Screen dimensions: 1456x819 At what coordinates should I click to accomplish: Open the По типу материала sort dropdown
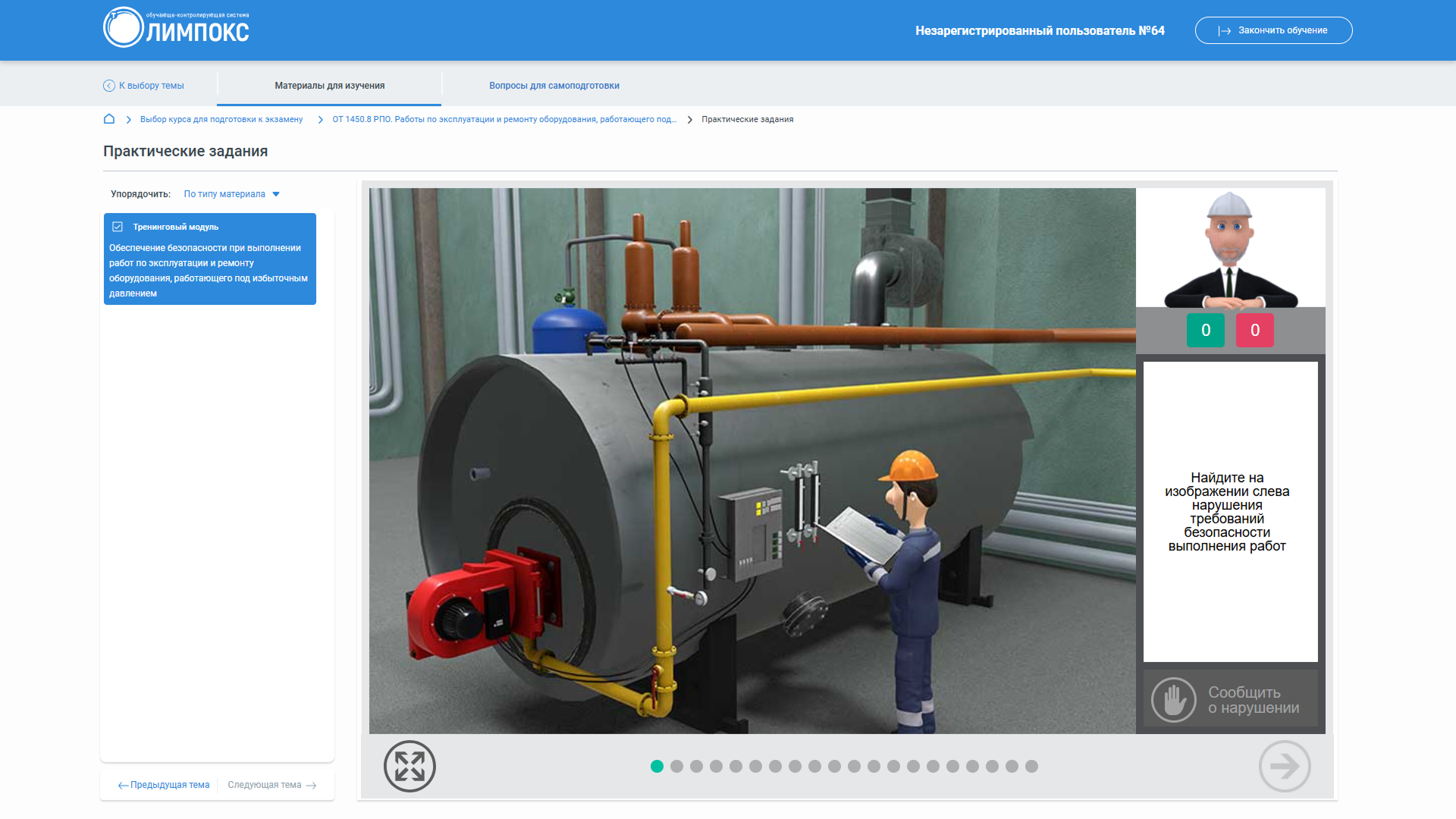[224, 194]
